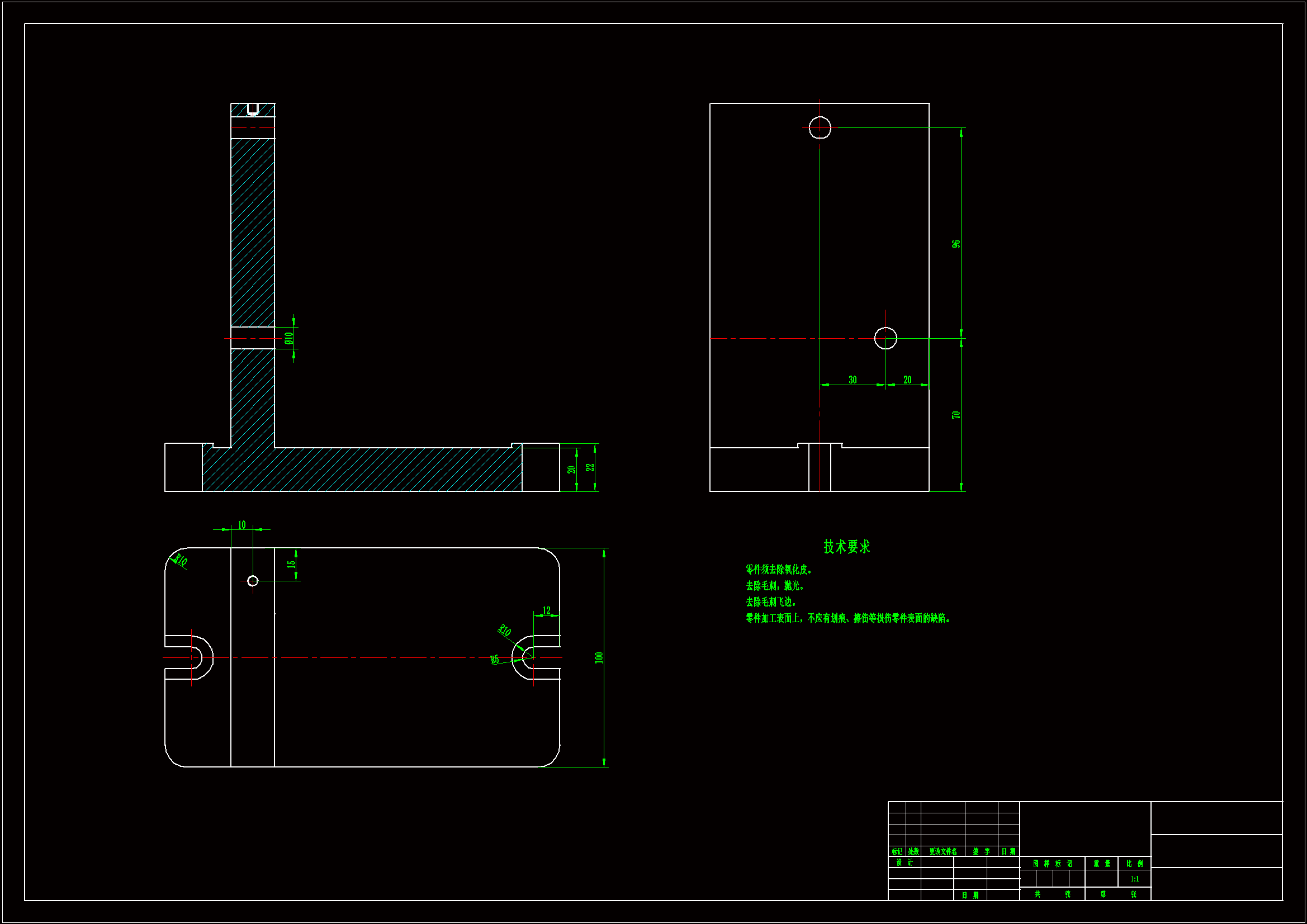Viewport: 1307px width, 924px height.
Task: Select the lower circle in the right view
Action: pyautogui.click(x=885, y=338)
